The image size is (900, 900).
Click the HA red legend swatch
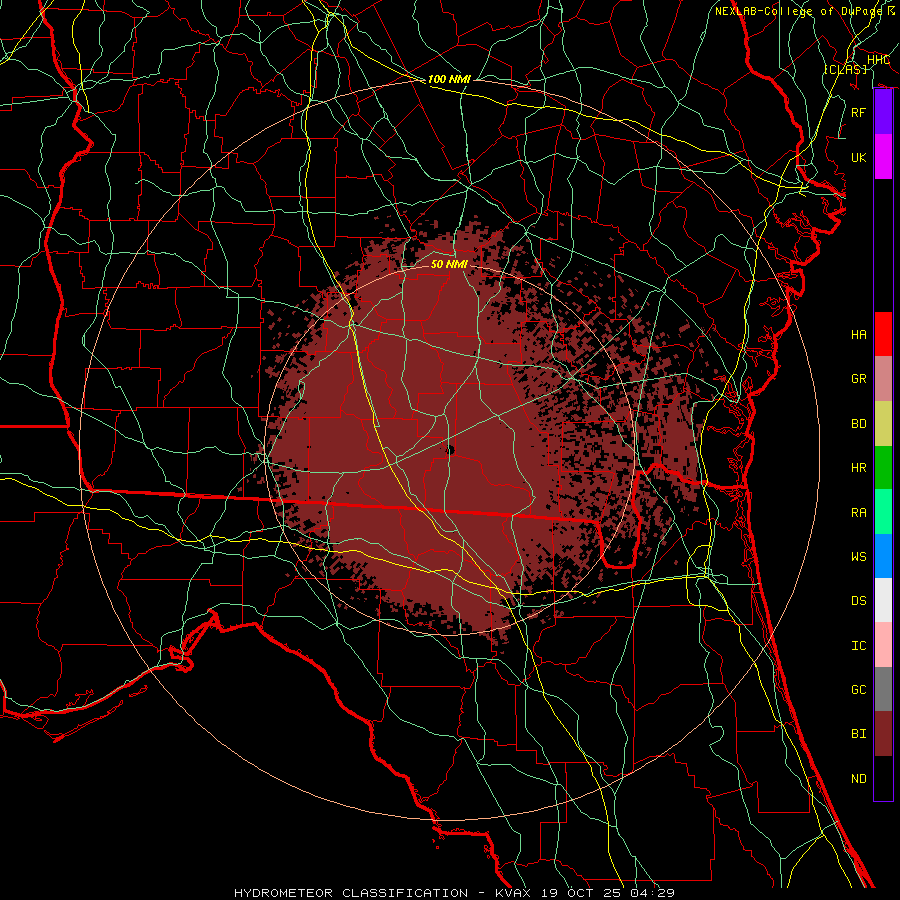click(883, 334)
